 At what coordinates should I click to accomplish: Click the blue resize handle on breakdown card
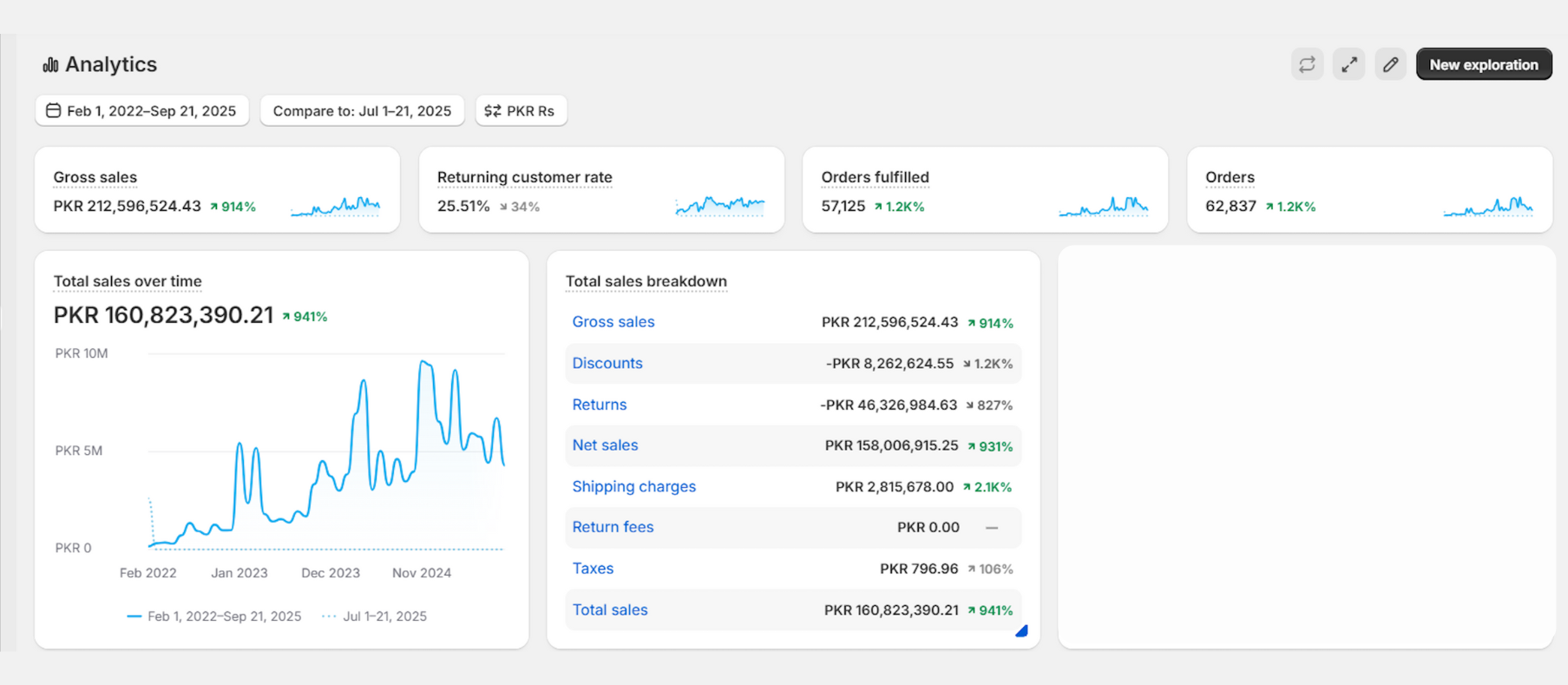1021,631
